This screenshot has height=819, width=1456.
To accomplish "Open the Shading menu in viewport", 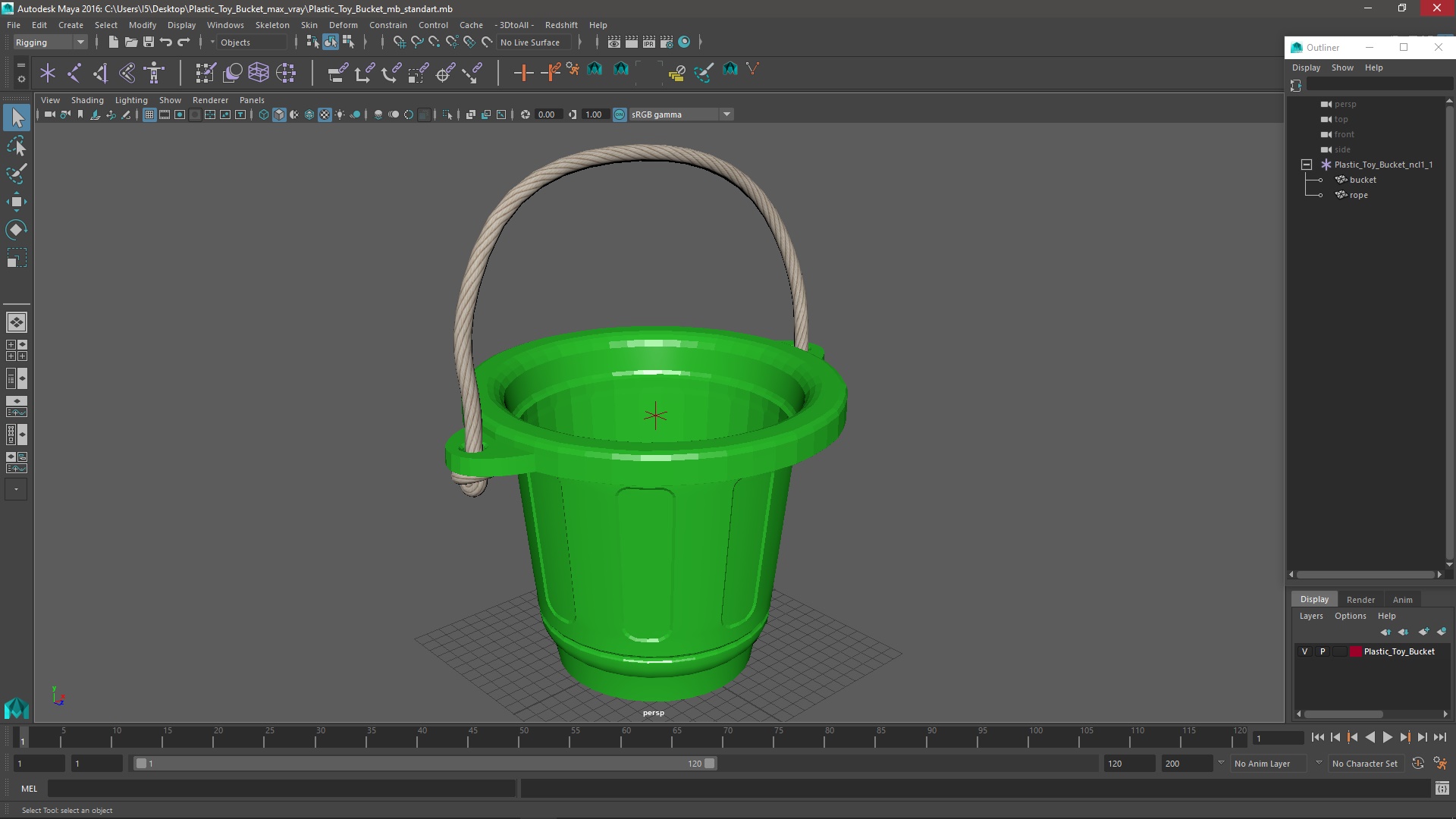I will click(86, 99).
